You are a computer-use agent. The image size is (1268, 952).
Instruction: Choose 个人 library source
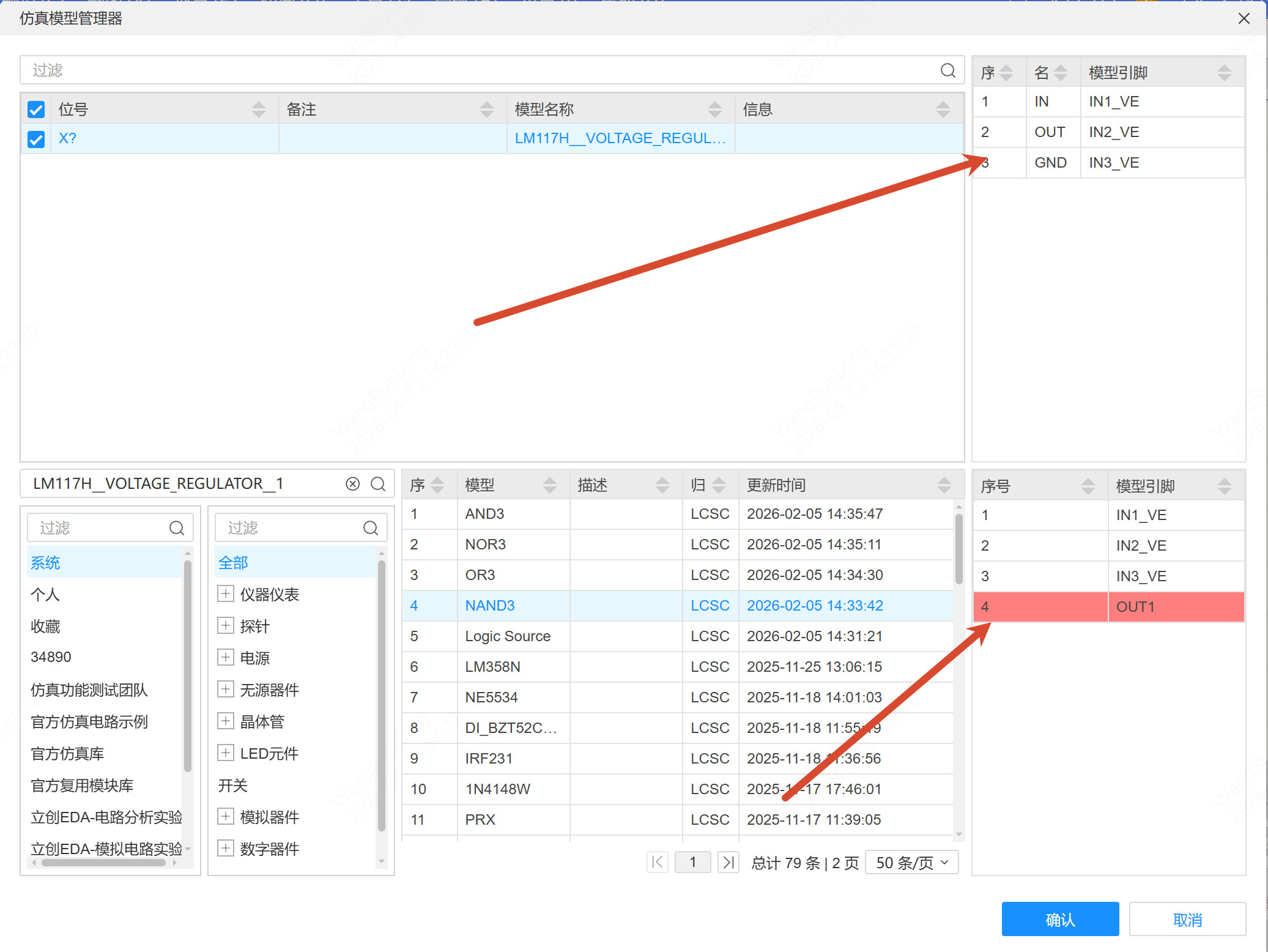pyautogui.click(x=45, y=594)
